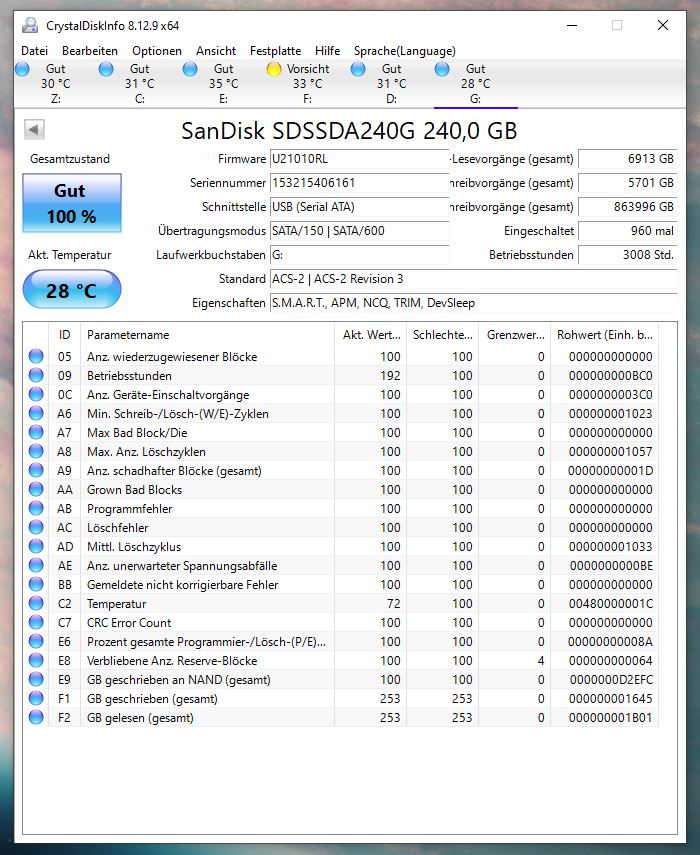Click status orb for attribute E8
The height and width of the screenshot is (855, 700).
pos(36,660)
